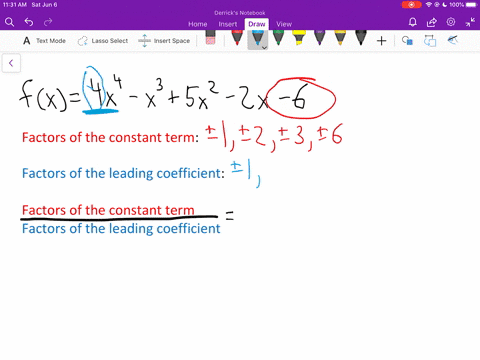Select the purple pen

[x=319, y=38]
